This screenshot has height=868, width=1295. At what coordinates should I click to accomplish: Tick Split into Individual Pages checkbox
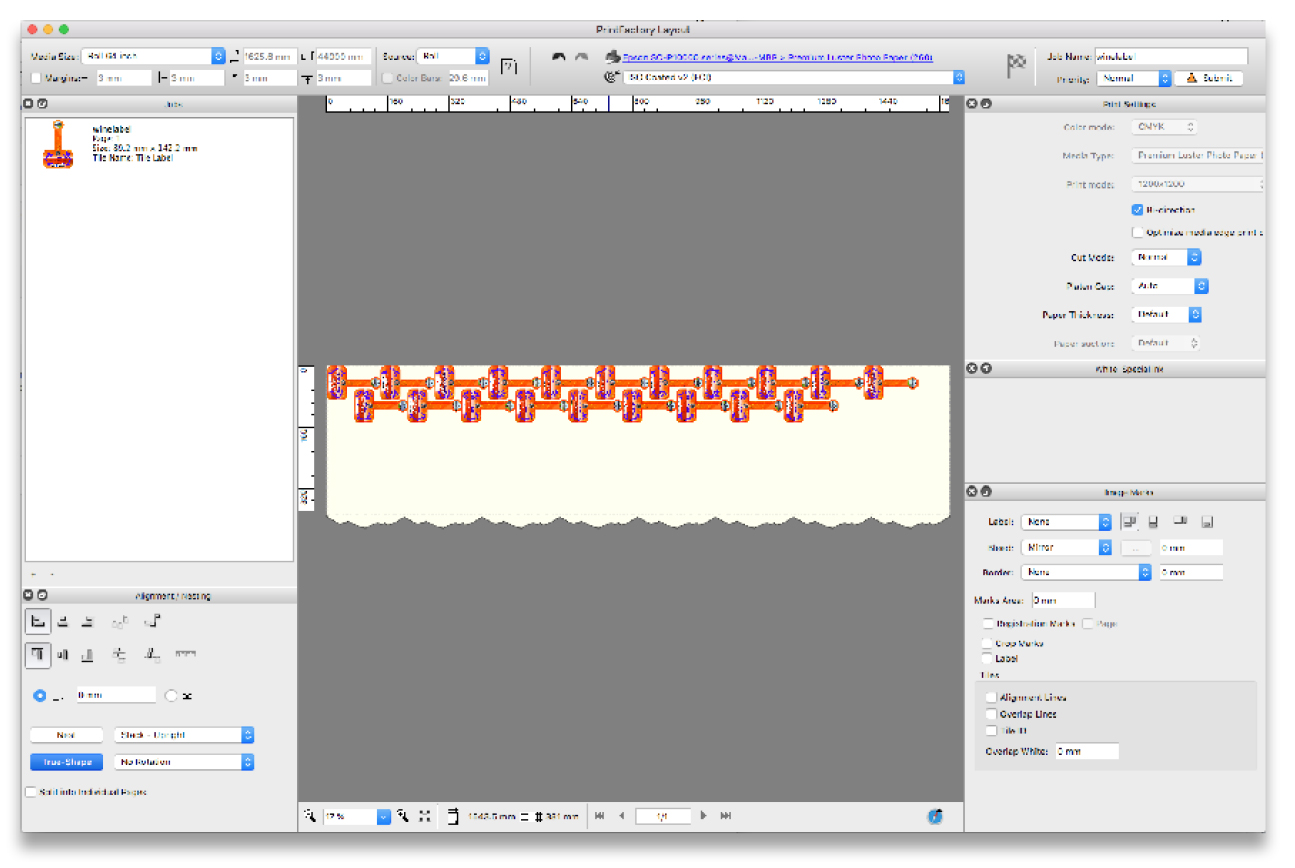[31, 792]
